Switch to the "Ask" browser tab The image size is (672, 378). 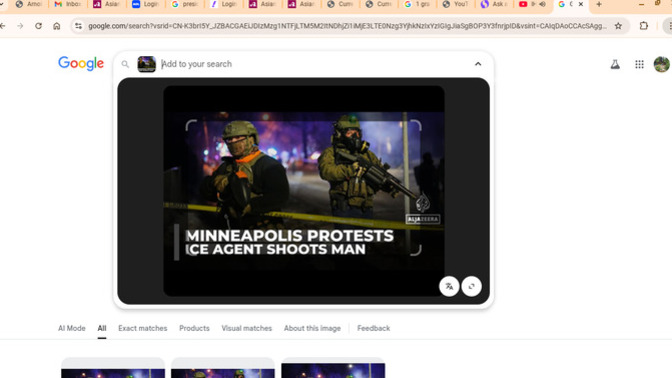494,4
